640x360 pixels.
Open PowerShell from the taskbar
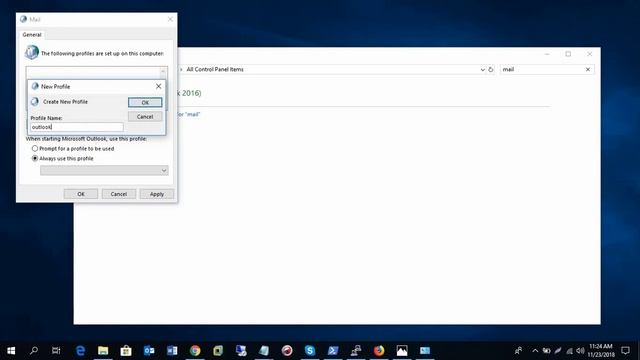333,351
